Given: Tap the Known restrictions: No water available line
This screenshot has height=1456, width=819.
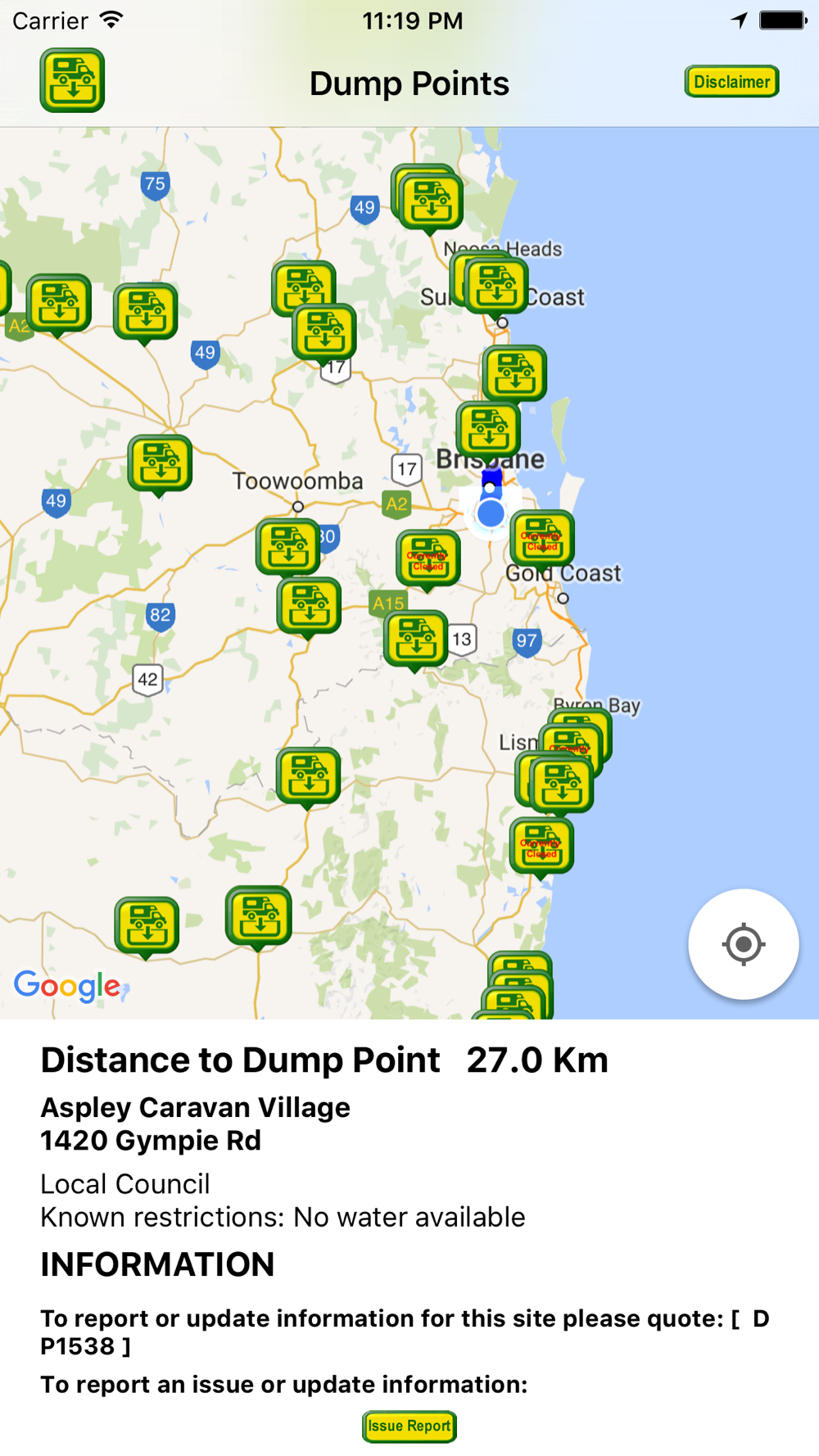Looking at the screenshot, I should click(x=283, y=1218).
